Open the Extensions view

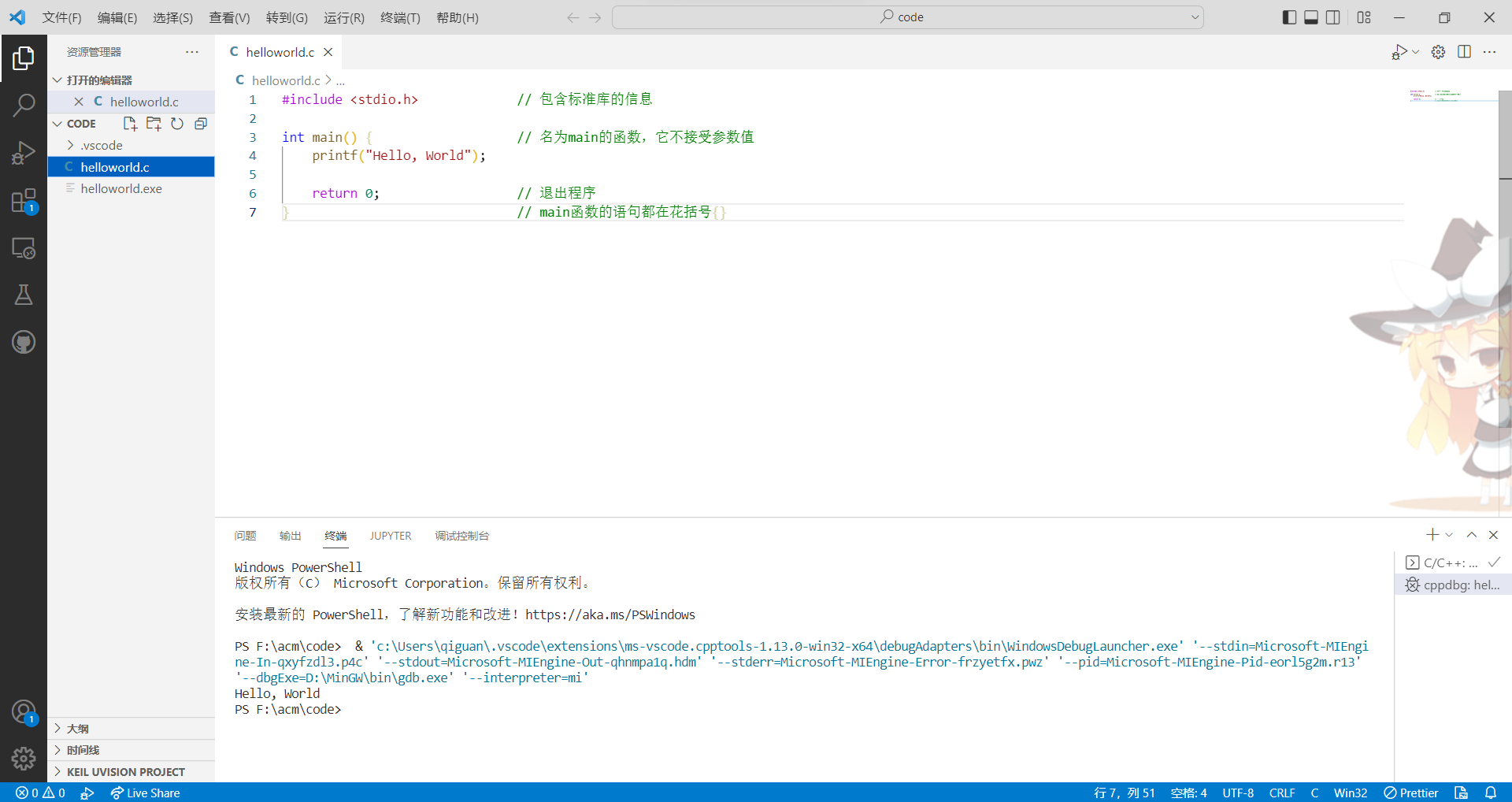pos(24,201)
